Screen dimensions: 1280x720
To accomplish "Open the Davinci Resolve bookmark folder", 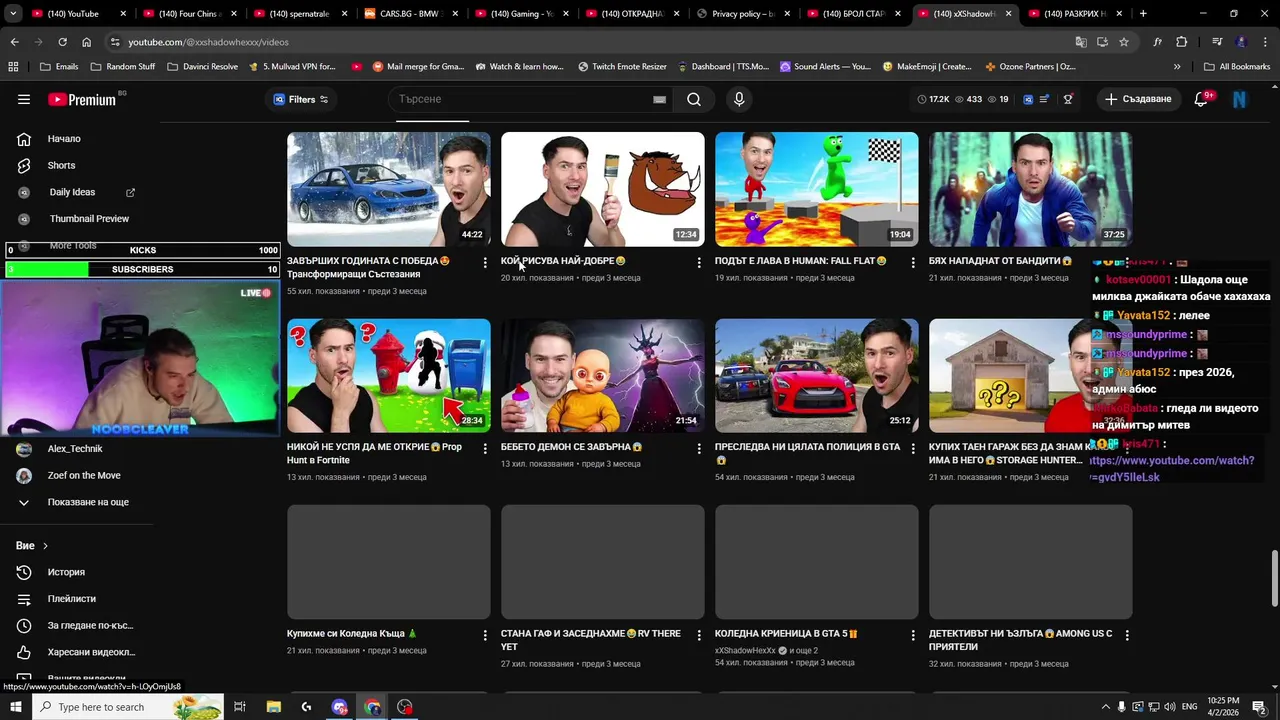I will click(202, 67).
